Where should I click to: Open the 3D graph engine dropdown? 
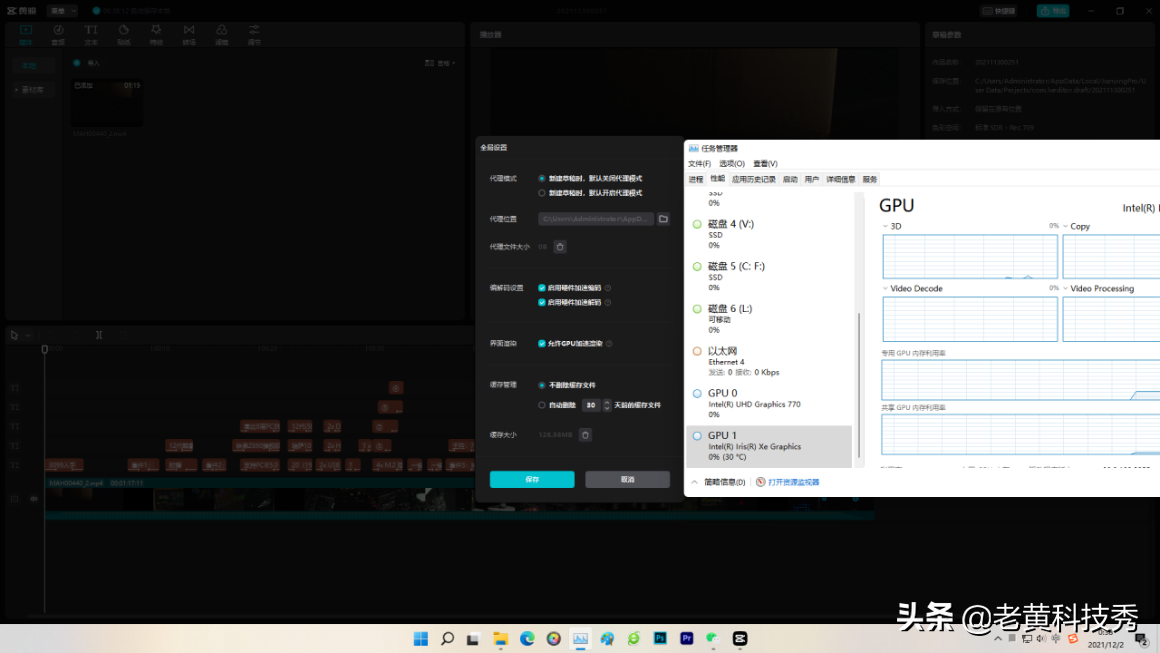point(885,226)
